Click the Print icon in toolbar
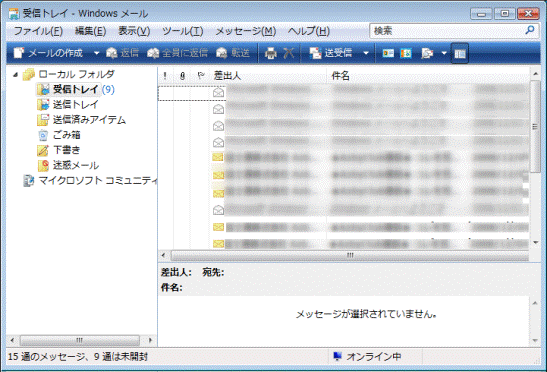The height and width of the screenshot is (372, 547). [270, 53]
